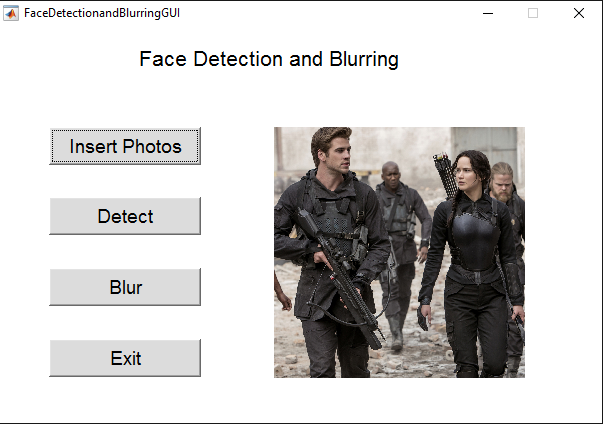Viewport: 603px width, 424px height.
Task: Minimize the FaceDetectionandBlurringGUI window
Action: (x=488, y=13)
